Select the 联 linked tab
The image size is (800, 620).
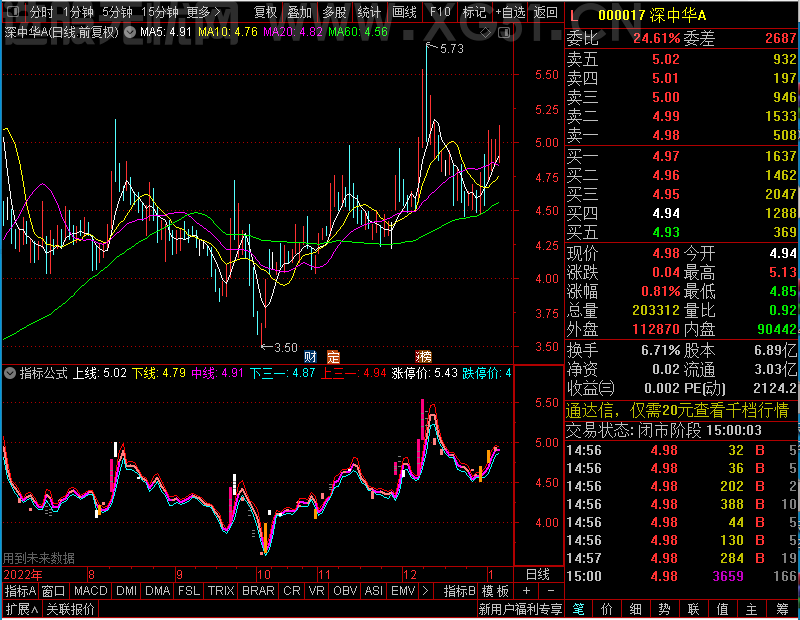pos(693,609)
